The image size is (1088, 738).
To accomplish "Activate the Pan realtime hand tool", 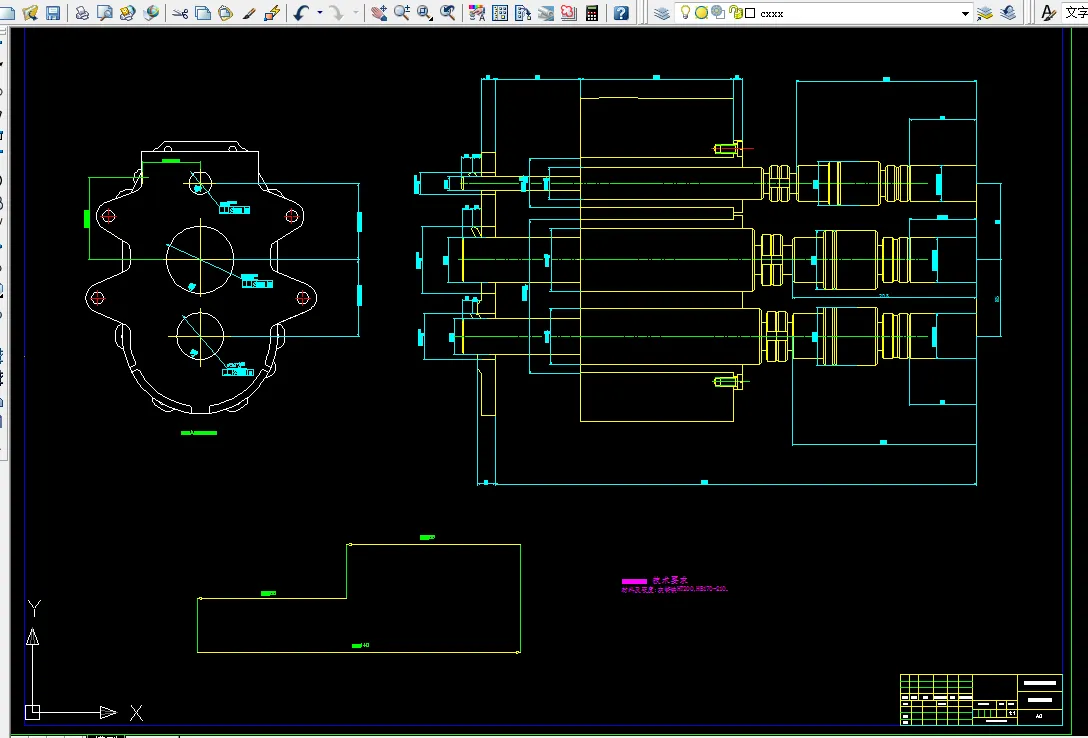I will (379, 13).
